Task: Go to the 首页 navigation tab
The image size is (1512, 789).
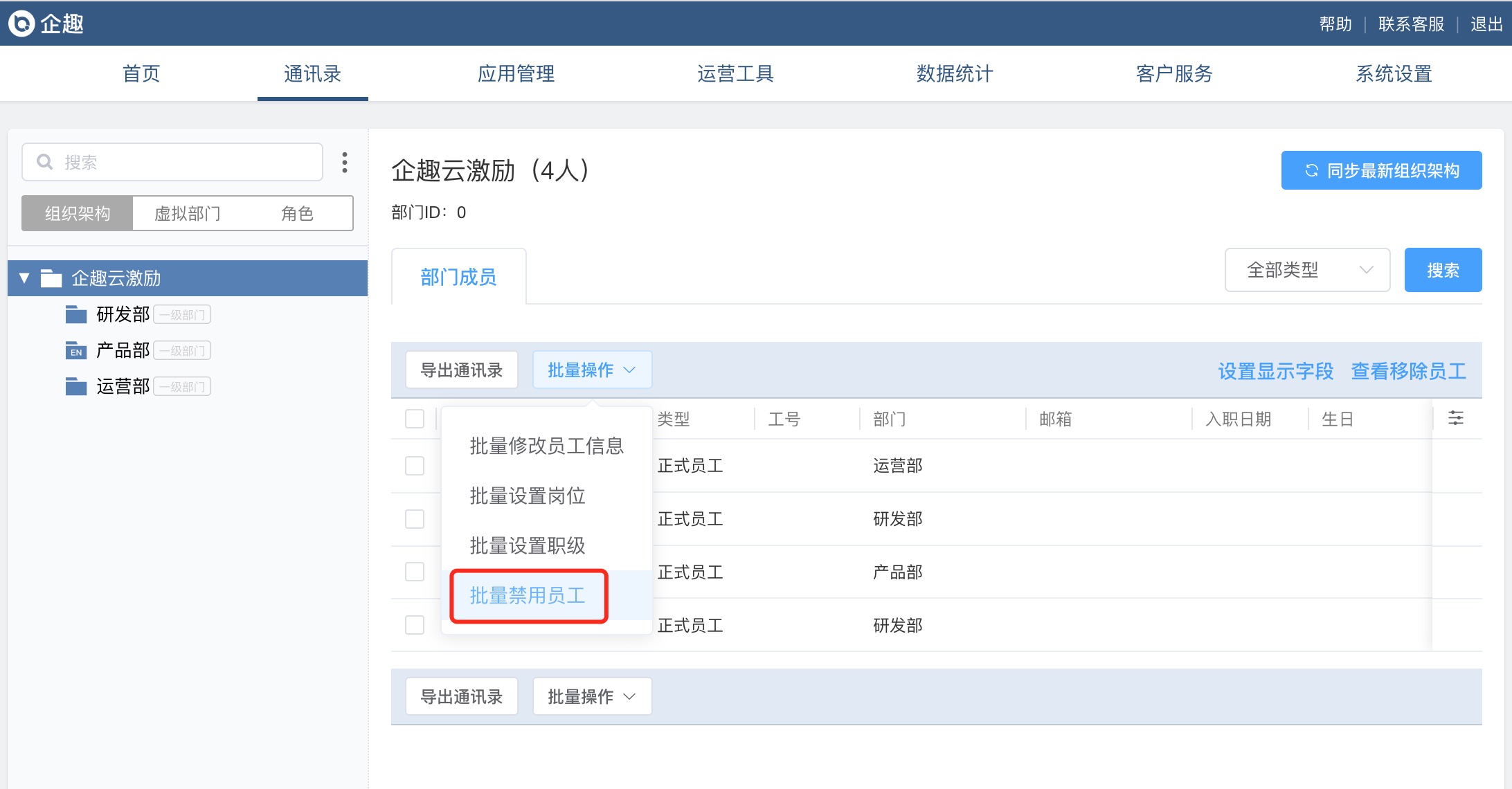Action: 141,73
